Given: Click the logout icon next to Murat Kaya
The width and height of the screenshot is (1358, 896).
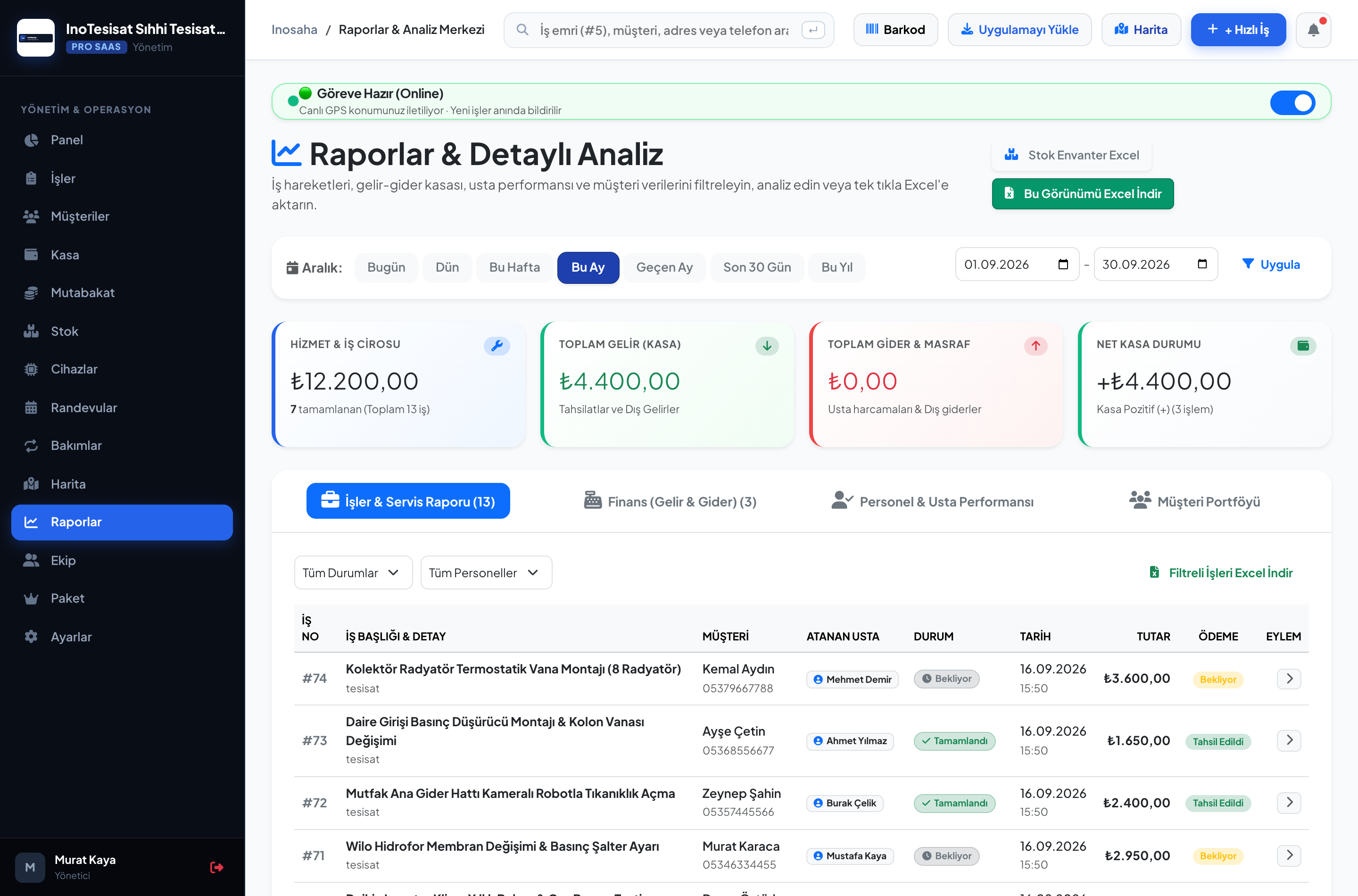Looking at the screenshot, I should (x=216, y=867).
